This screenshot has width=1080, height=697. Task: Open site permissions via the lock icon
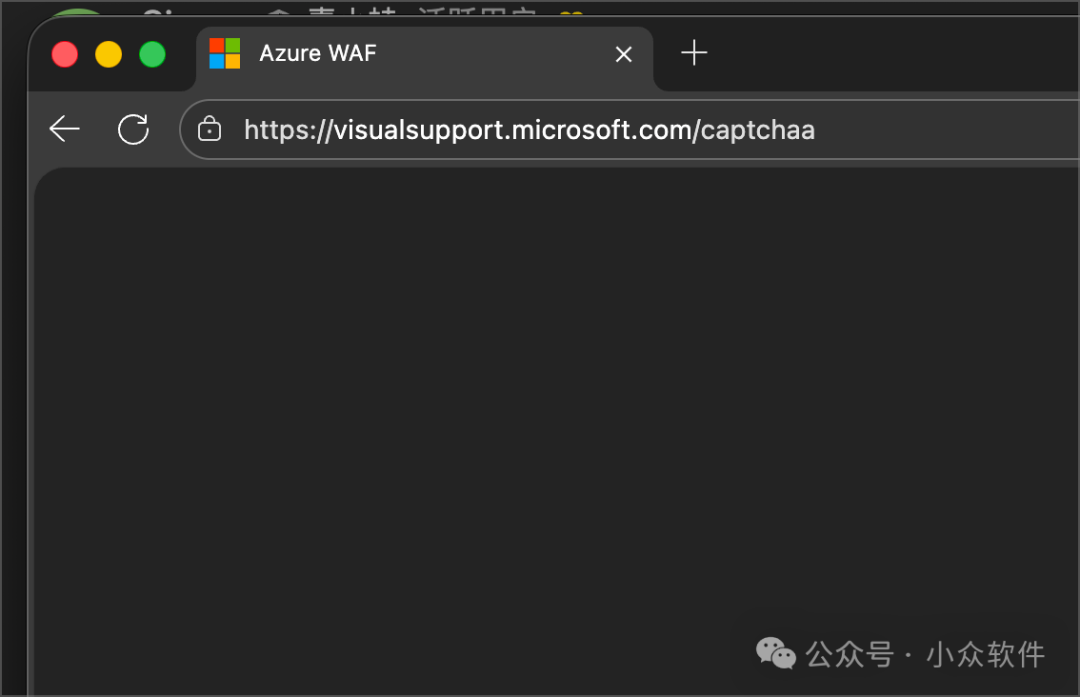[209, 129]
